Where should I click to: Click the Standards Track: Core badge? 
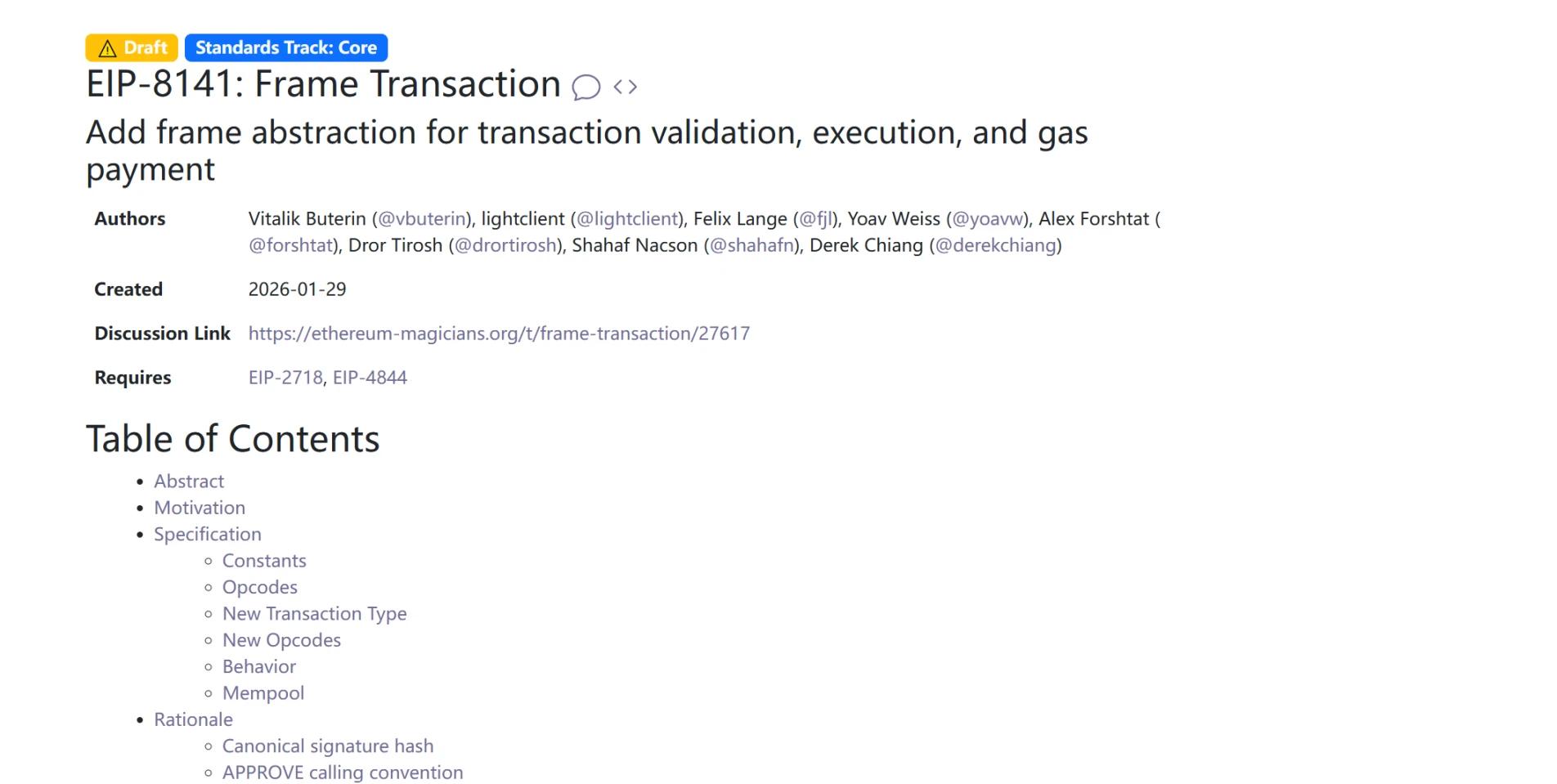(x=286, y=47)
